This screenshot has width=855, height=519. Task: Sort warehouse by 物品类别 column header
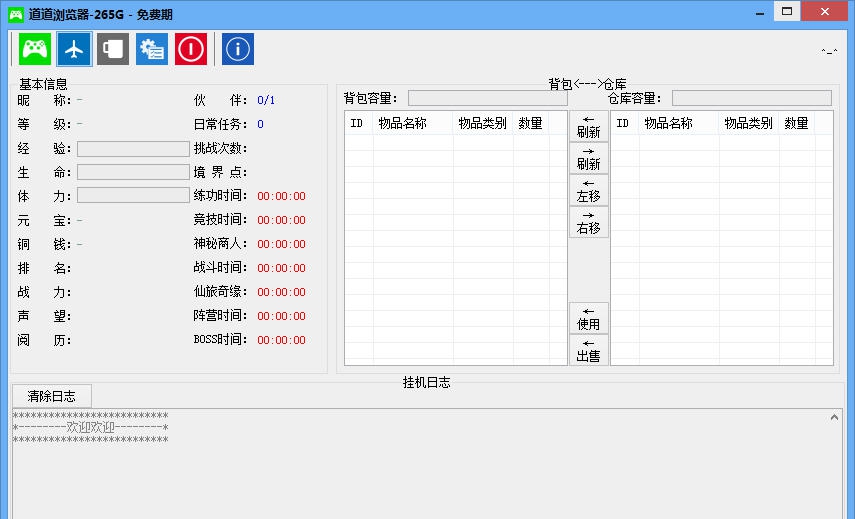tap(749, 123)
